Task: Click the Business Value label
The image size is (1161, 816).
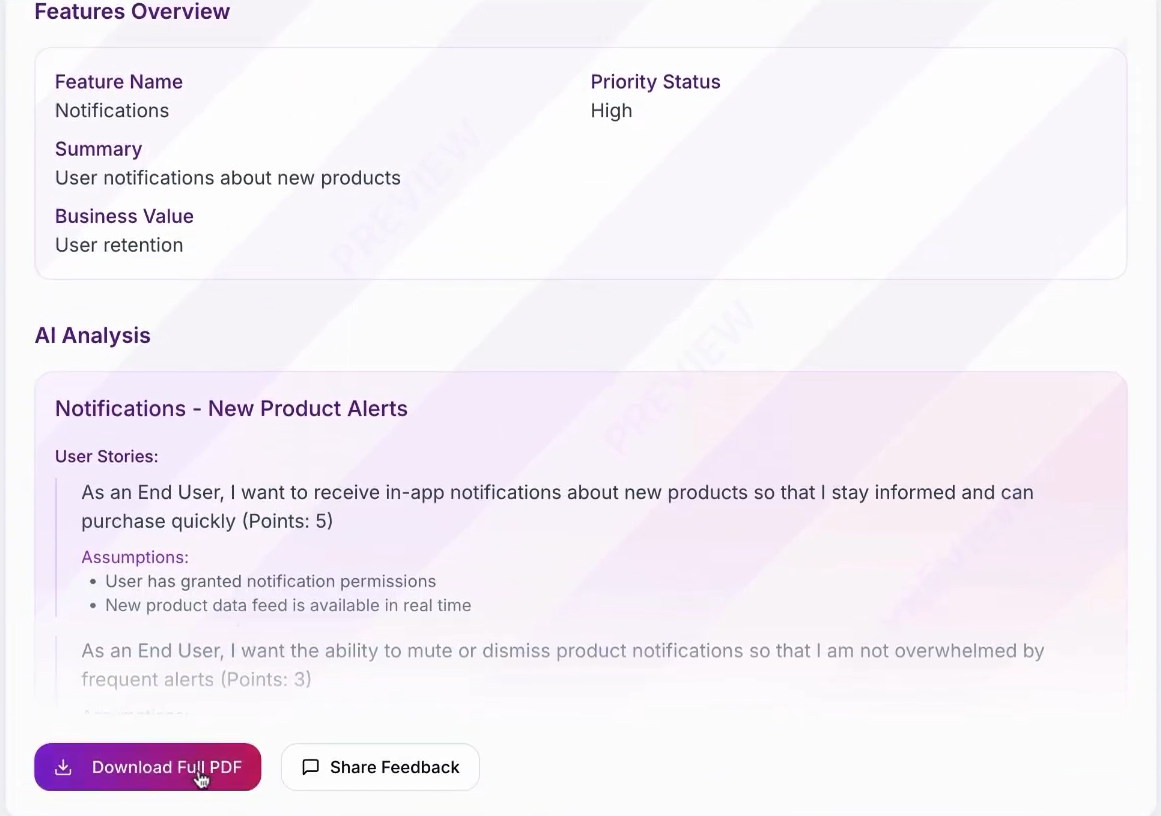Action: (x=124, y=216)
